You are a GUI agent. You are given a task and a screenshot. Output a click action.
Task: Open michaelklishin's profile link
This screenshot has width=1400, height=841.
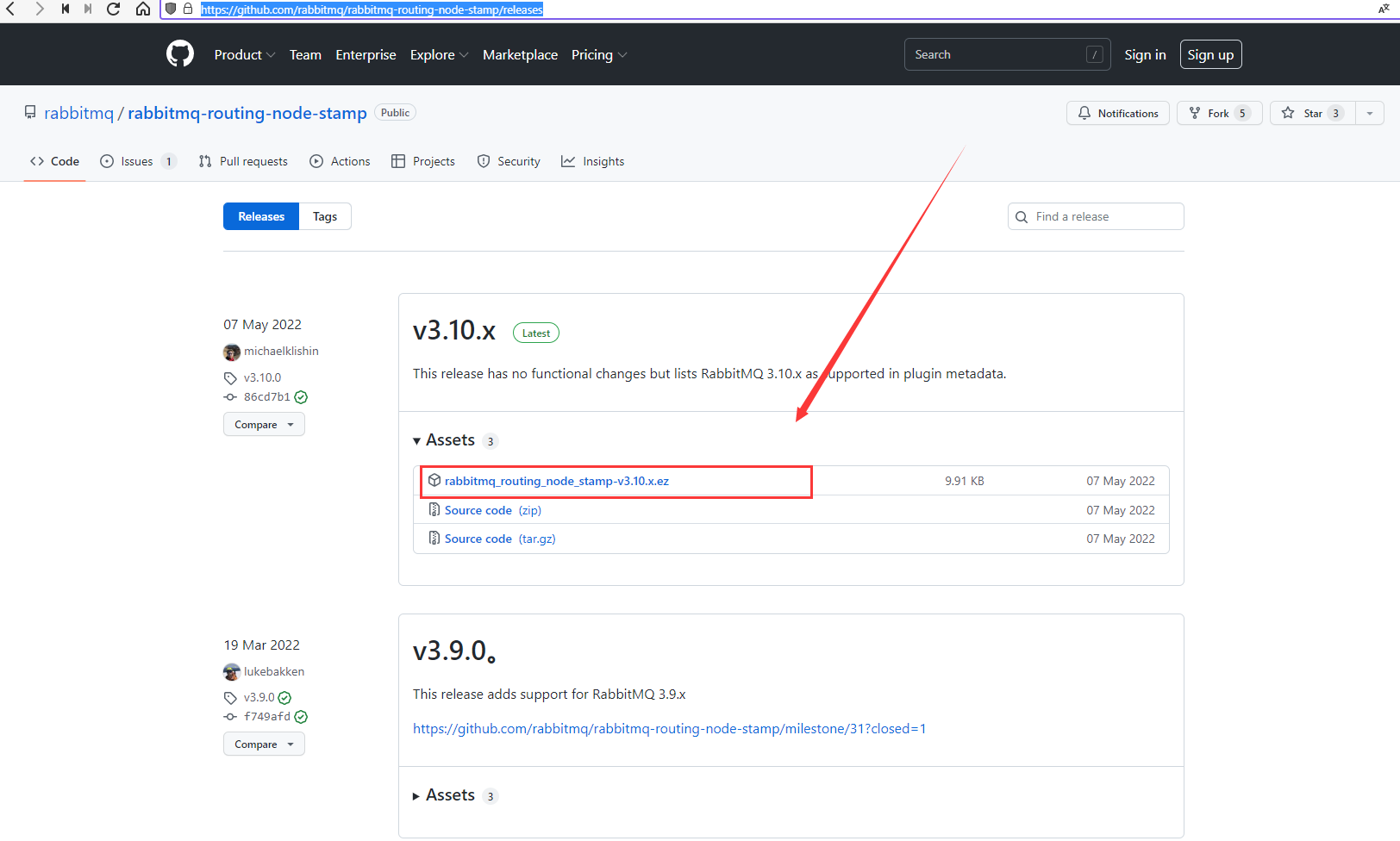[x=281, y=352]
